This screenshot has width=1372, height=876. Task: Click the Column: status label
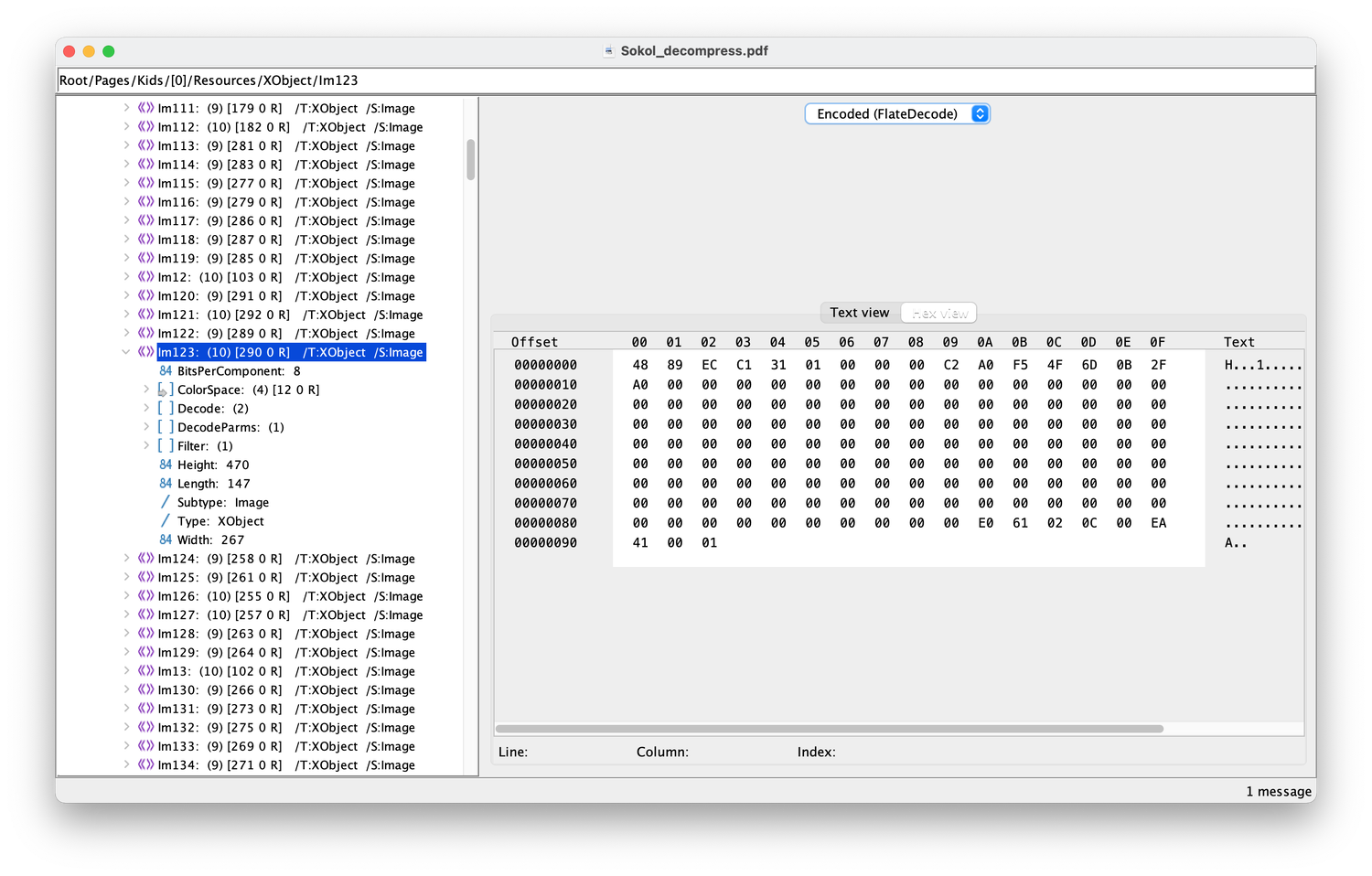point(662,752)
